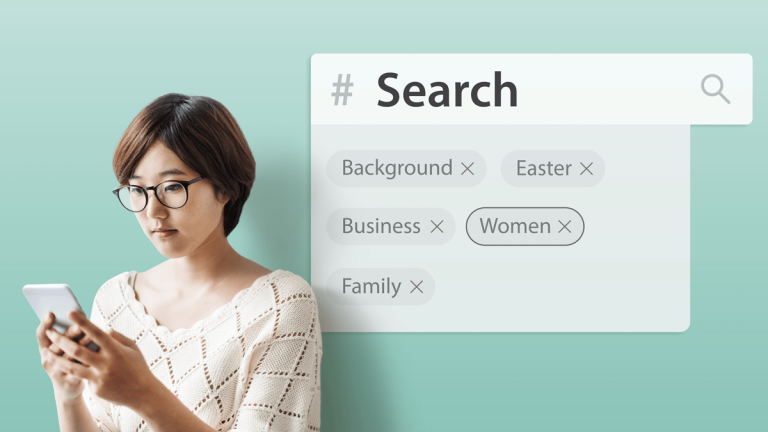Viewport: 768px width, 432px height.
Task: Remove the Background tag with its X
Action: [x=467, y=169]
